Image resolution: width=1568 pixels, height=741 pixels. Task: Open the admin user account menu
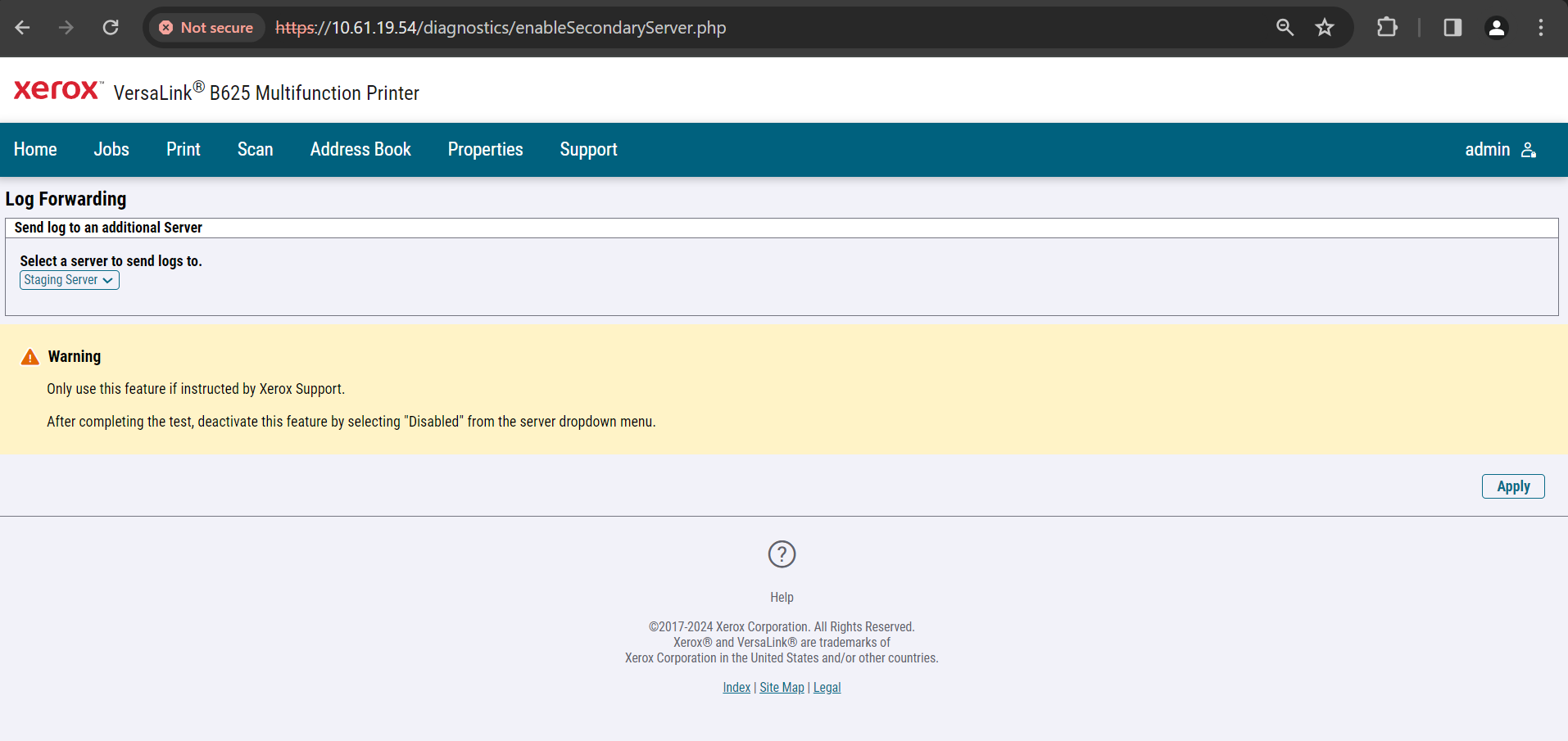(1500, 150)
